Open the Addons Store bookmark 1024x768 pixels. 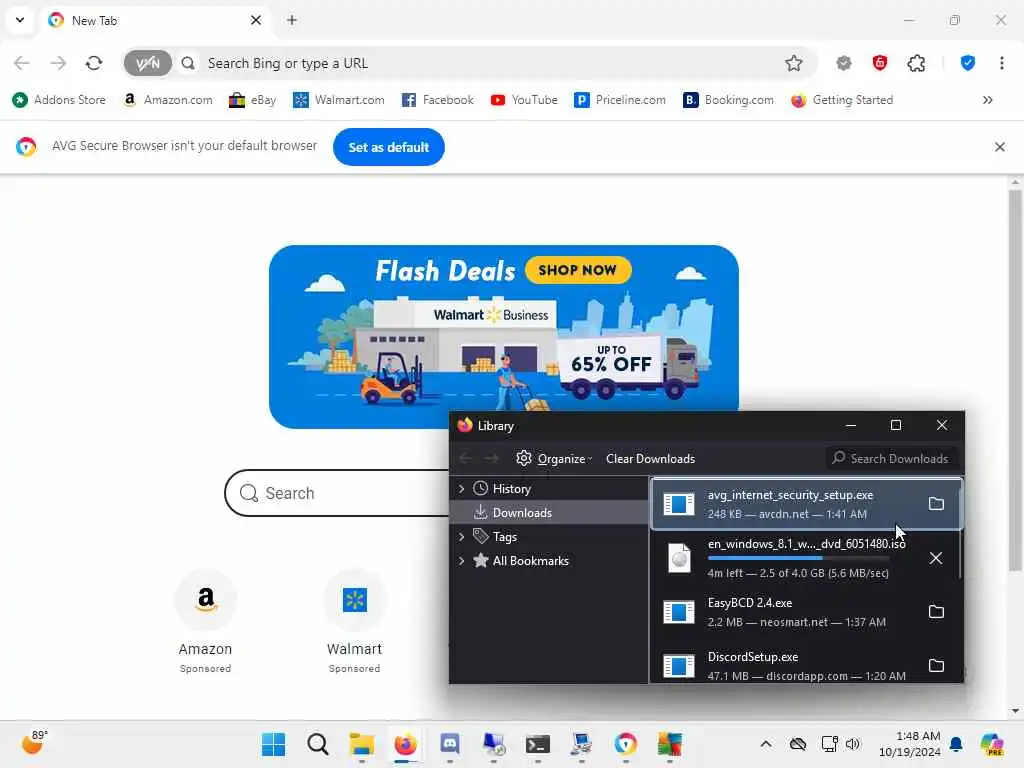(59, 100)
